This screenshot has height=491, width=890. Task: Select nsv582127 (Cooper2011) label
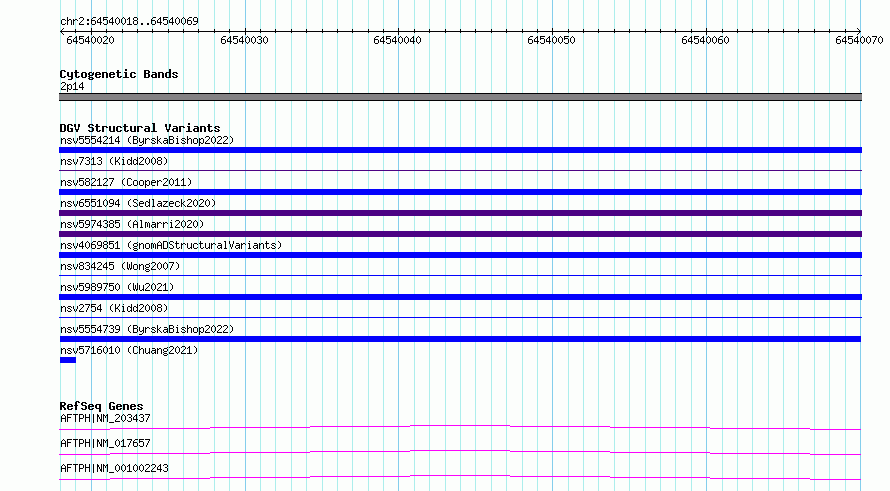126,182
